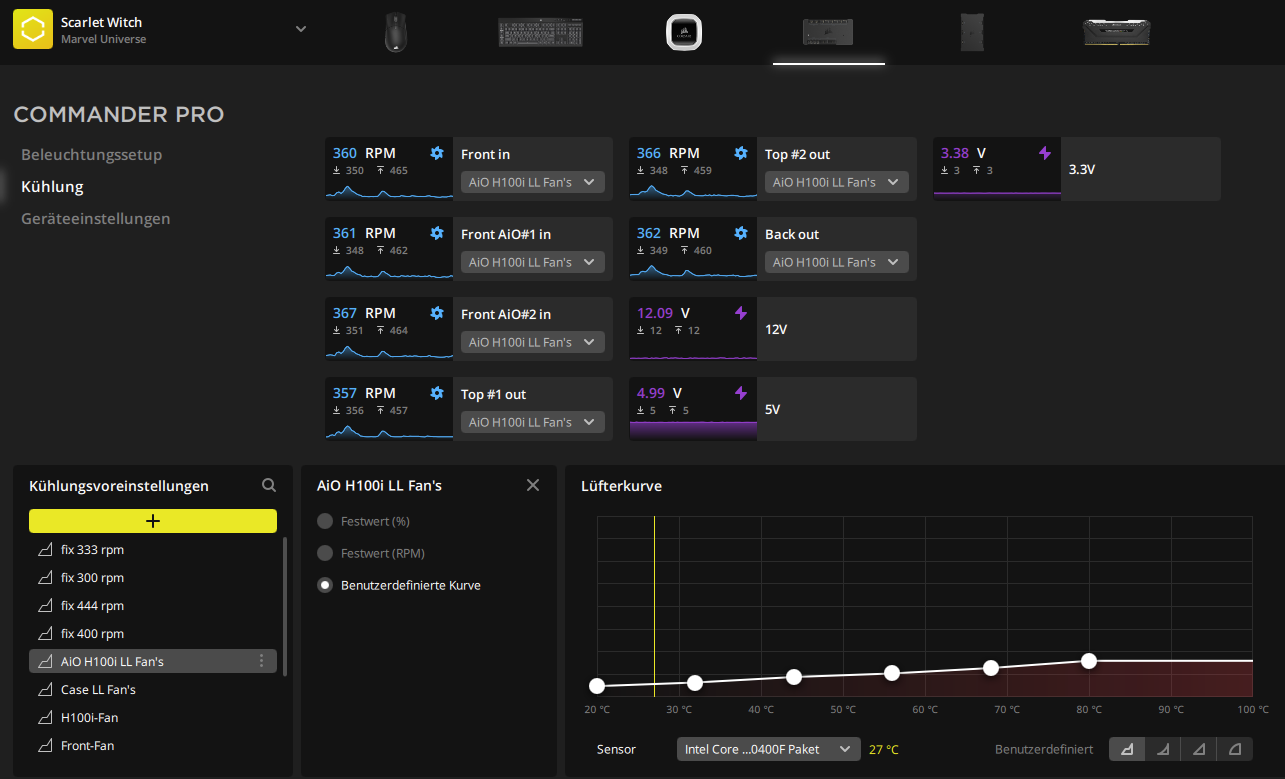
Task: Open the AiO cooler device icon
Action: tap(684, 32)
